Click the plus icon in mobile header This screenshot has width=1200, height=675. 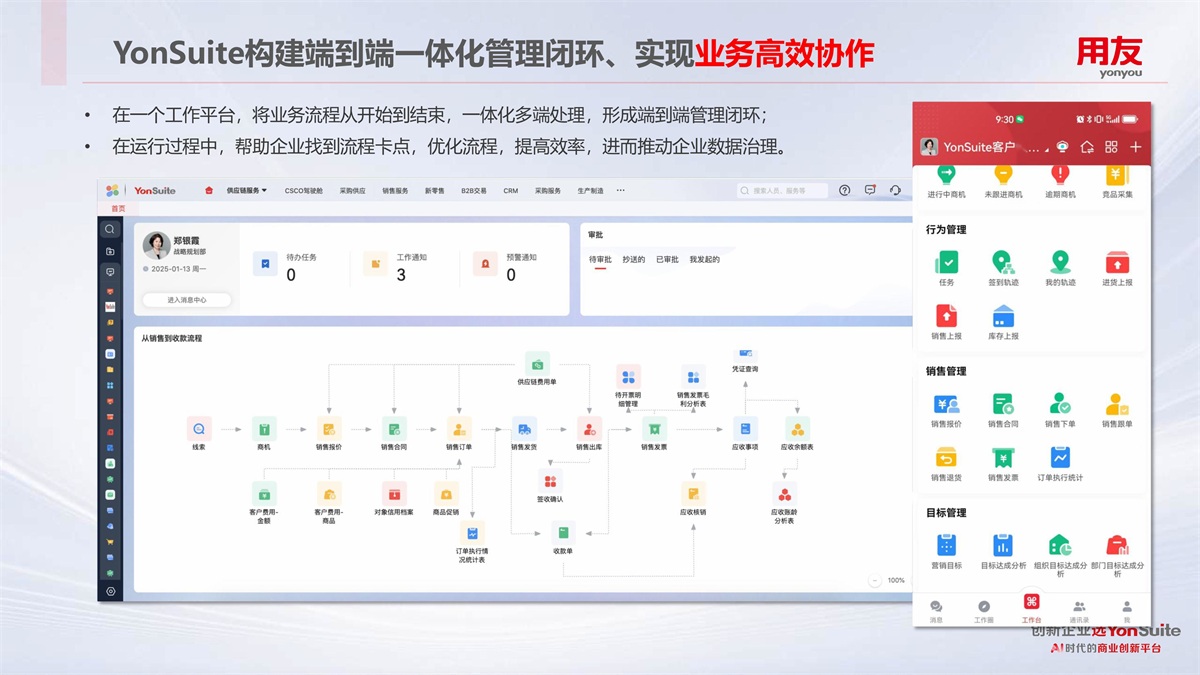coord(1136,147)
